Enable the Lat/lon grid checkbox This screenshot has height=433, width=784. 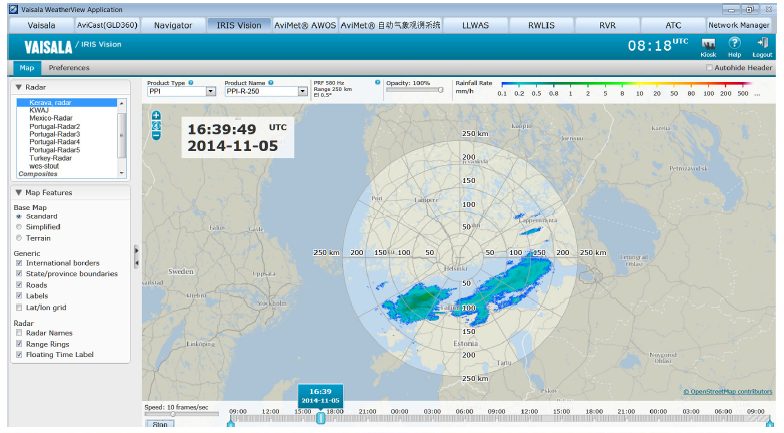pos(20,307)
